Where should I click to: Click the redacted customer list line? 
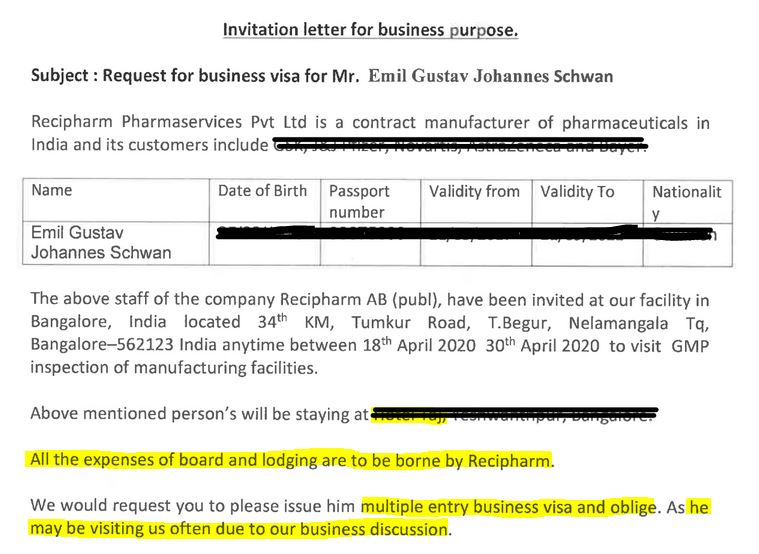(460, 147)
